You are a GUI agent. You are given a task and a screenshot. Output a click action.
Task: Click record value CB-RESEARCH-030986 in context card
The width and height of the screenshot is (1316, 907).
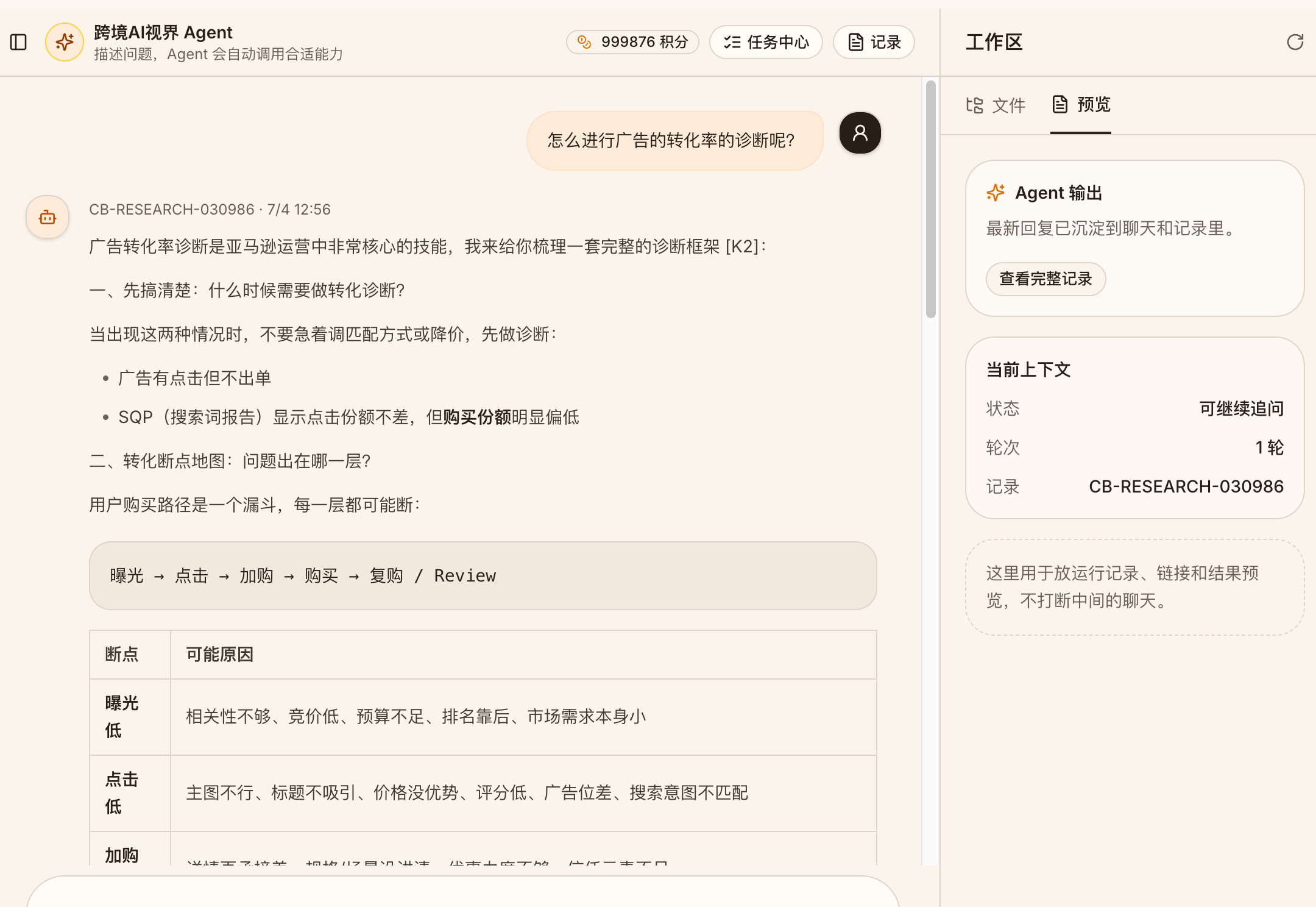click(x=1186, y=486)
